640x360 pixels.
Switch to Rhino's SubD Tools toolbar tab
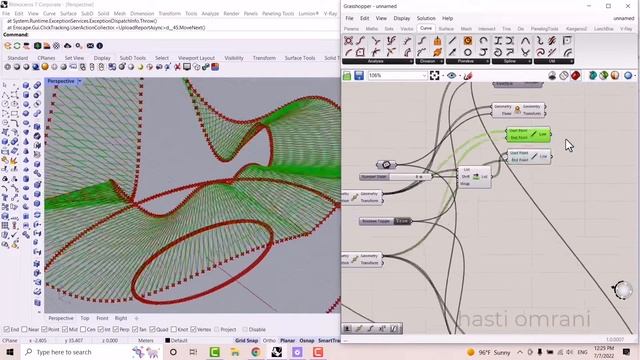pos(133,58)
